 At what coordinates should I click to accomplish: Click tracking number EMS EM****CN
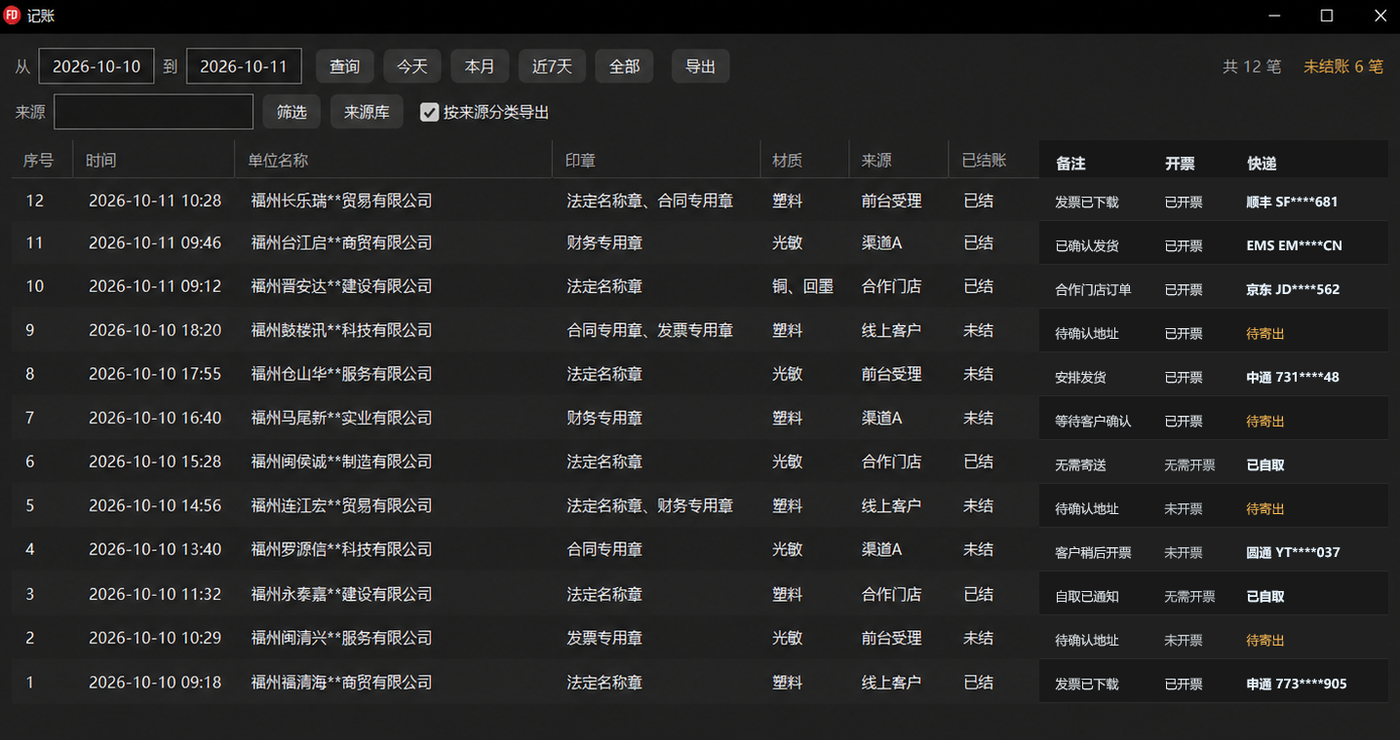(x=1294, y=246)
